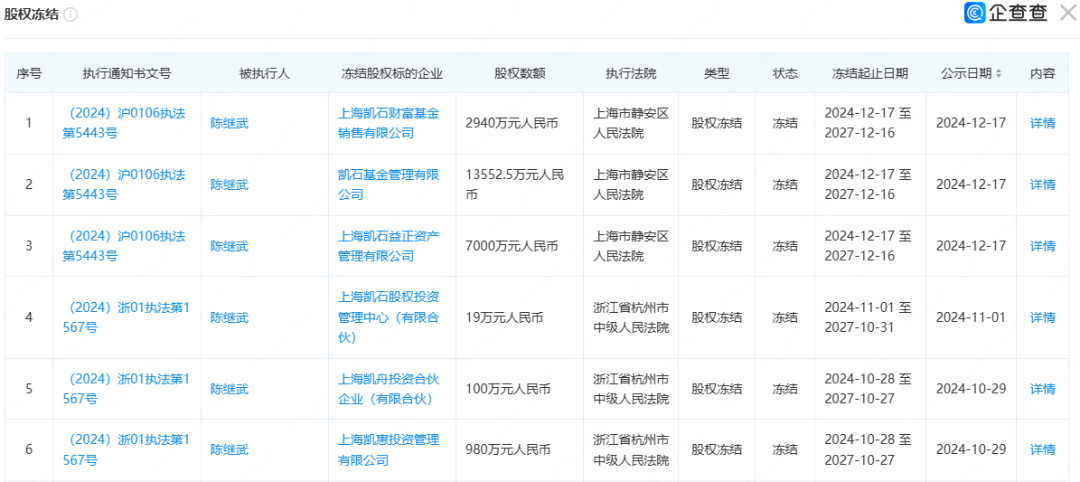Close the 股权冻结 panel with X
1080x482 pixels.
[x=1067, y=13]
